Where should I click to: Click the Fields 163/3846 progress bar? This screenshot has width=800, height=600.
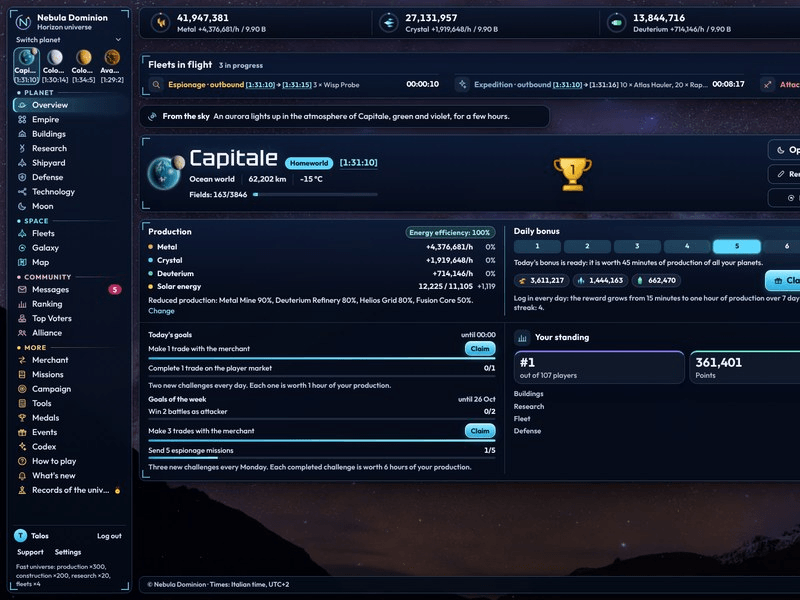(315, 194)
